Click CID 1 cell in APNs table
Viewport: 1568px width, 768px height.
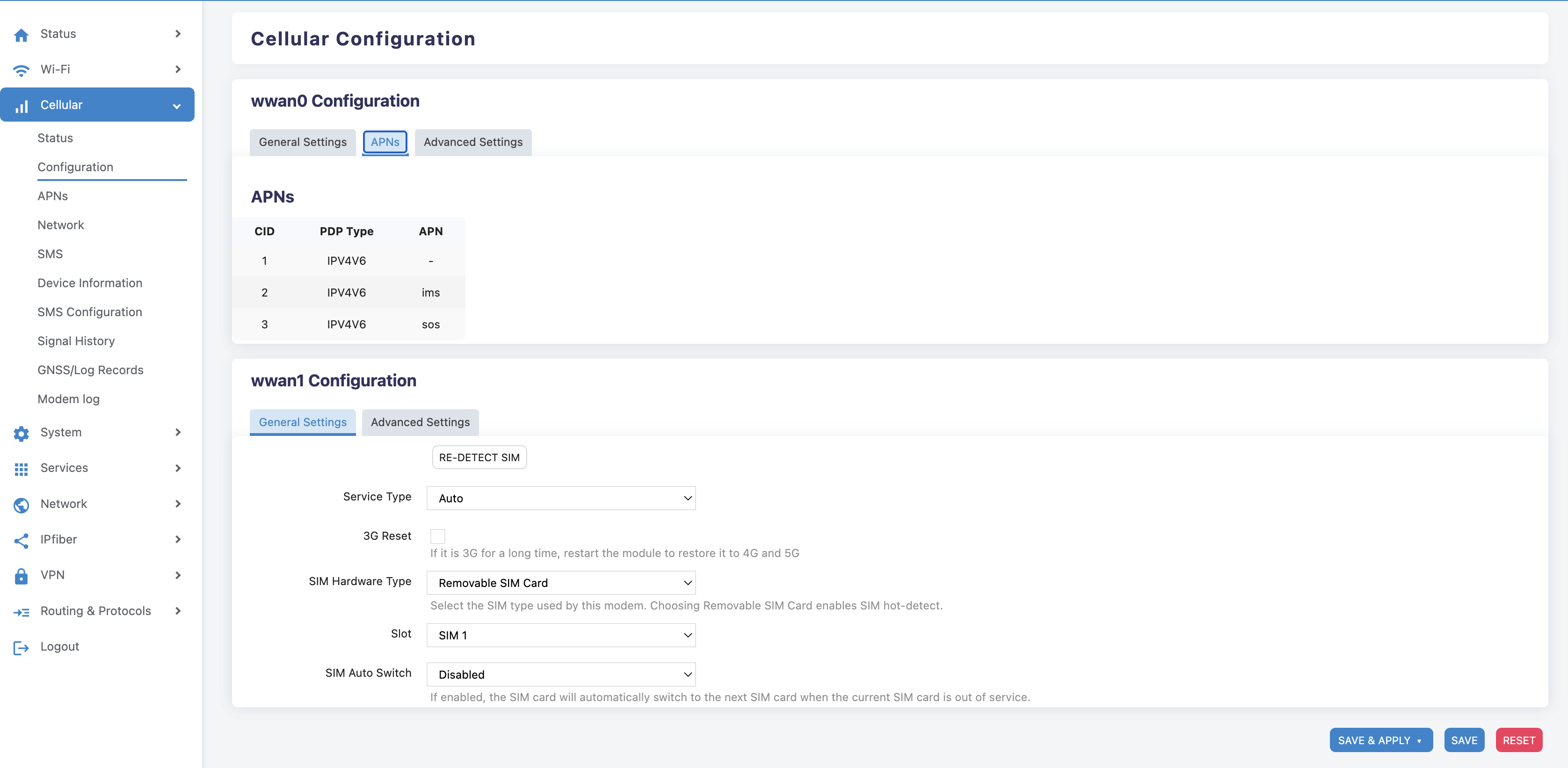[x=264, y=261]
